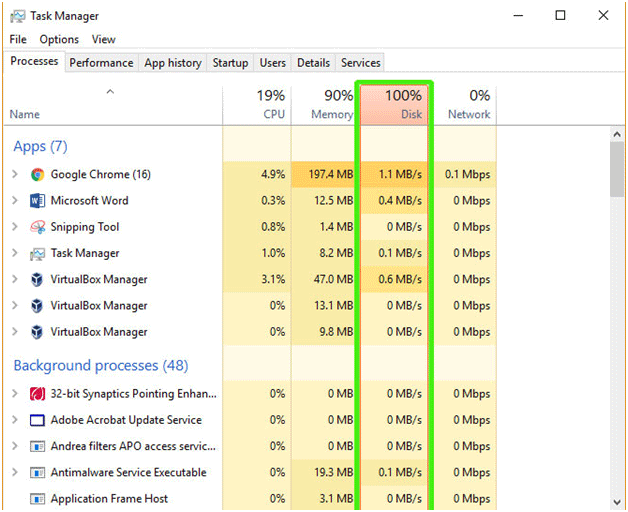Image resolution: width=628 pixels, height=512 pixels.
Task: Click Chrome's 0.1 Mbps network value
Action: tap(465, 175)
